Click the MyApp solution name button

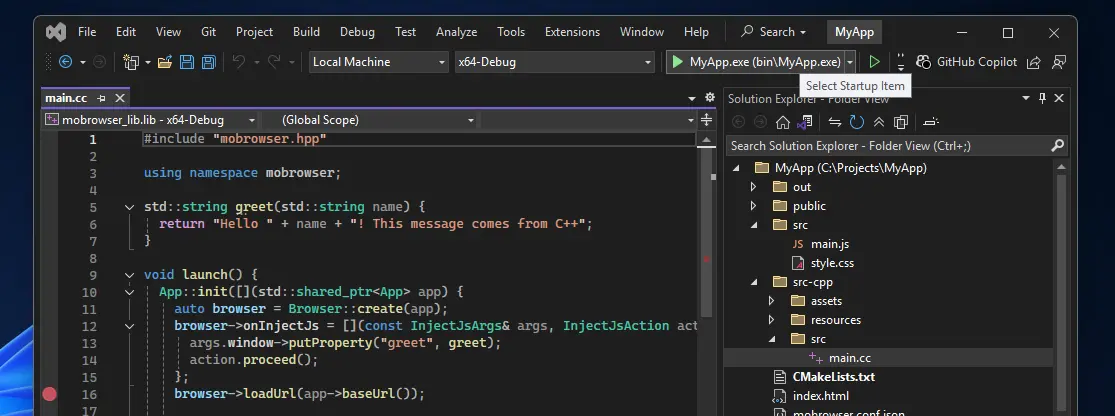pos(854,32)
